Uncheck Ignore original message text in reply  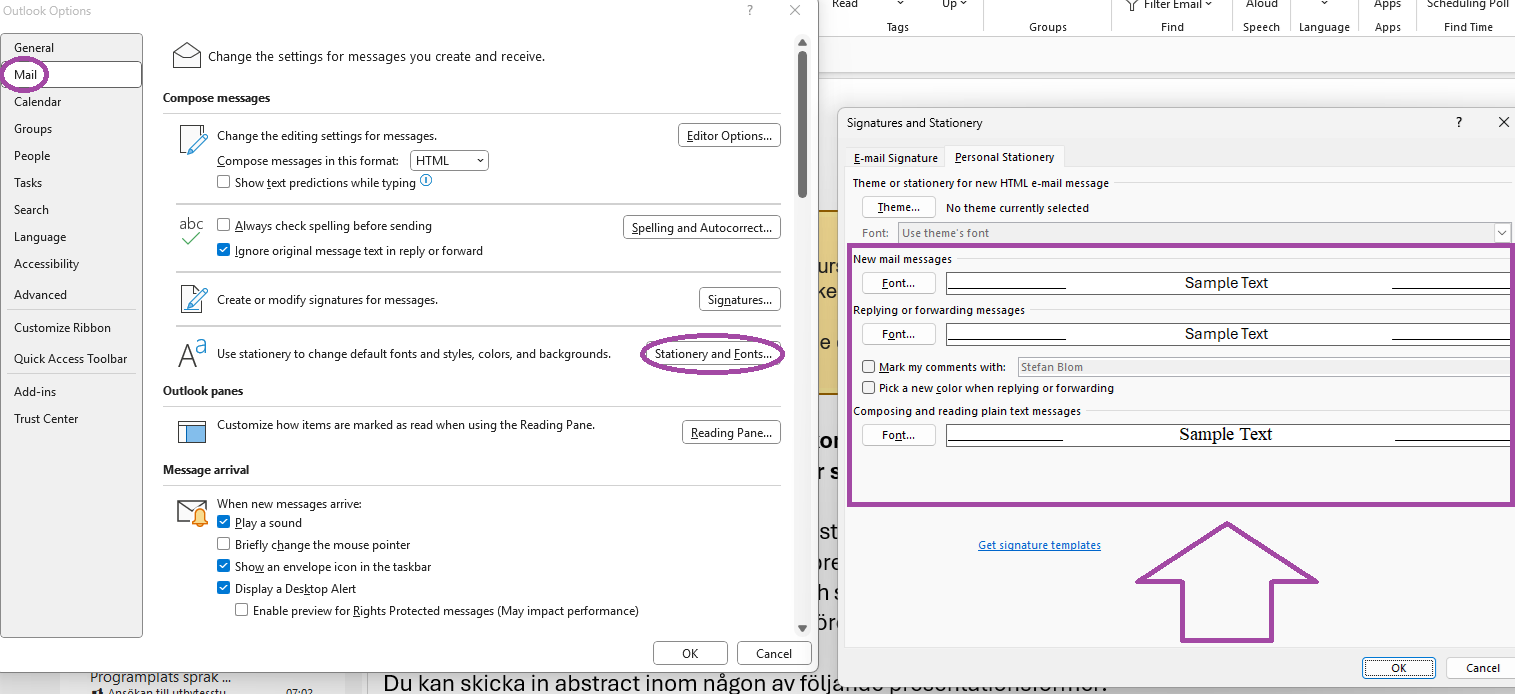point(224,251)
